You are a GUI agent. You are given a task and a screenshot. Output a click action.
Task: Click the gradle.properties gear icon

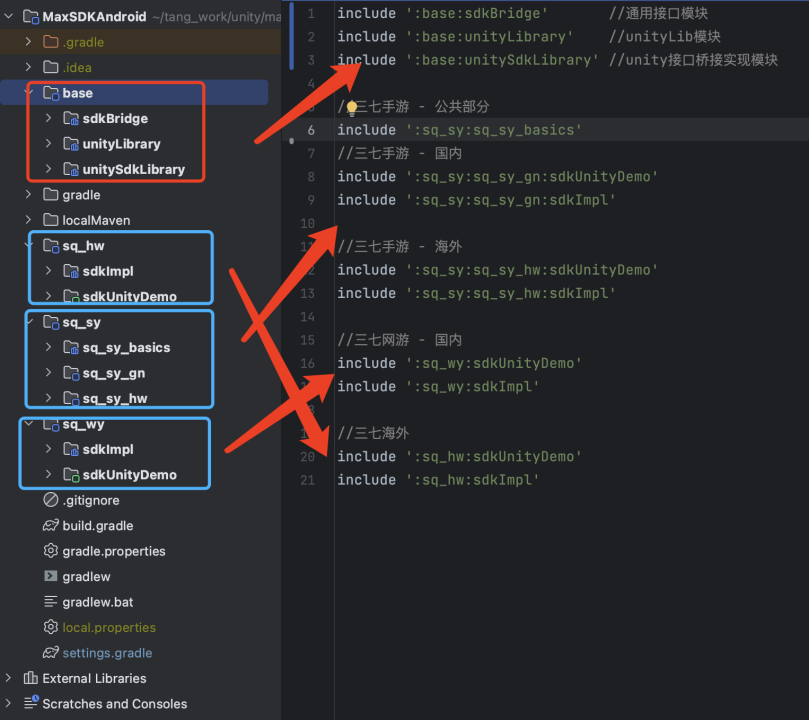(51, 550)
